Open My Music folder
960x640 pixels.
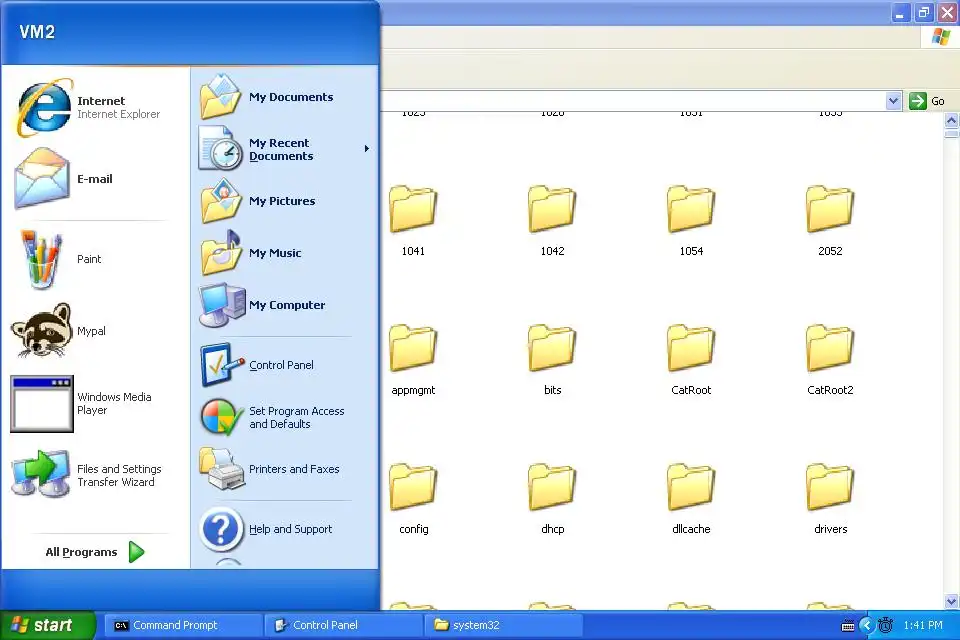pos(283,253)
